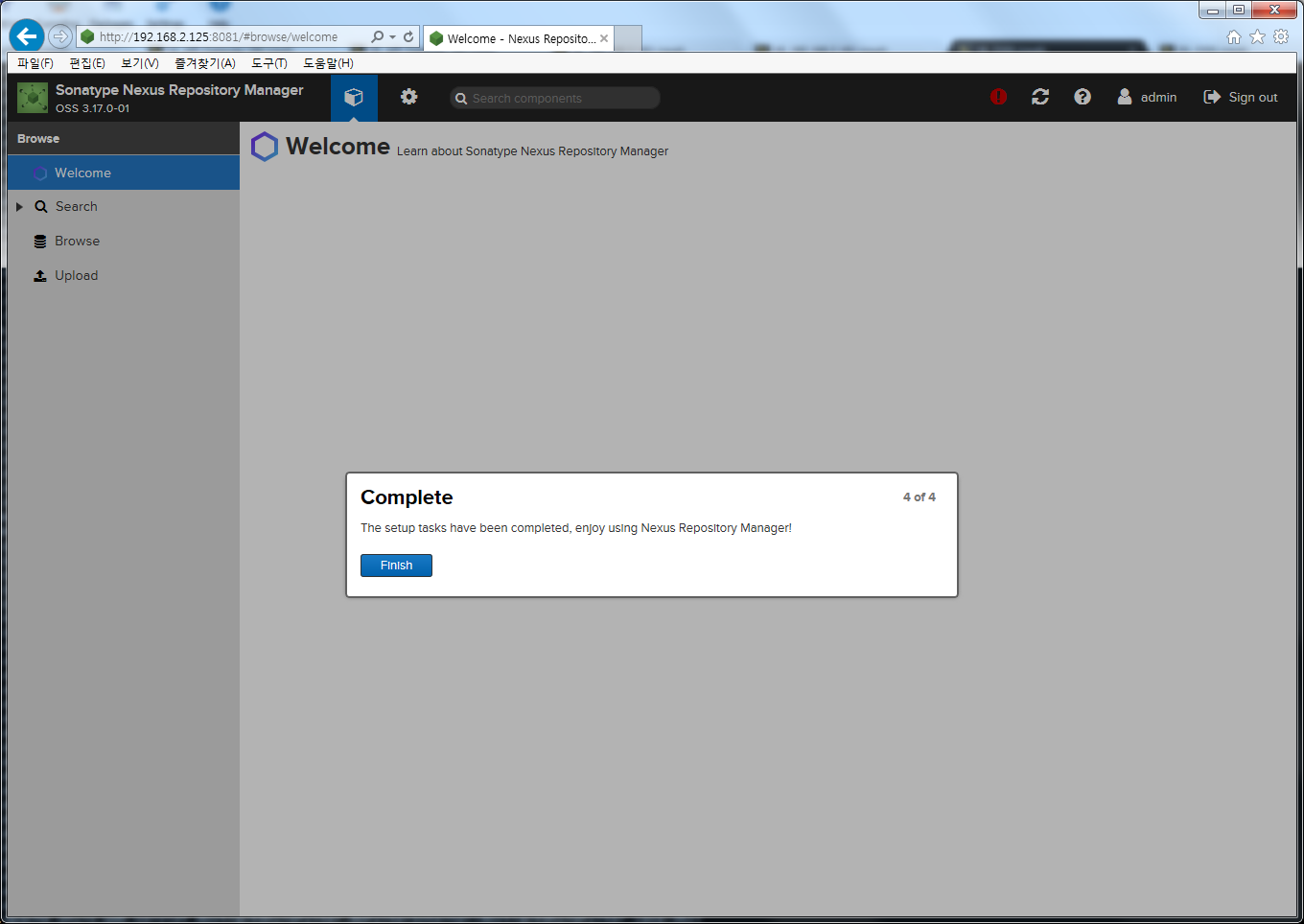Viewport: 1304px width, 924px height.
Task: Open the 도구(T) menu
Action: (x=269, y=63)
